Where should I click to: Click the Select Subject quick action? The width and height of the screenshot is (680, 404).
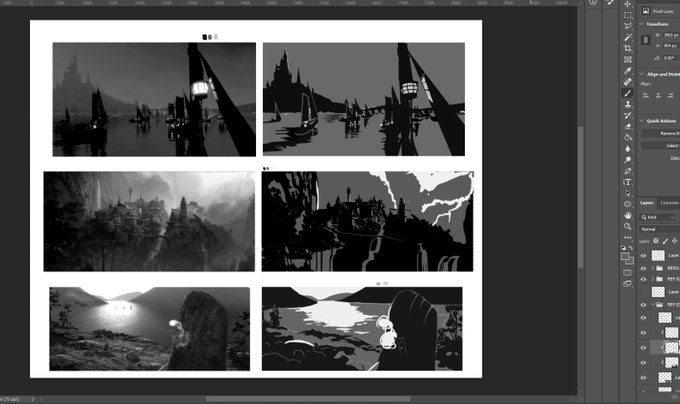click(661, 146)
